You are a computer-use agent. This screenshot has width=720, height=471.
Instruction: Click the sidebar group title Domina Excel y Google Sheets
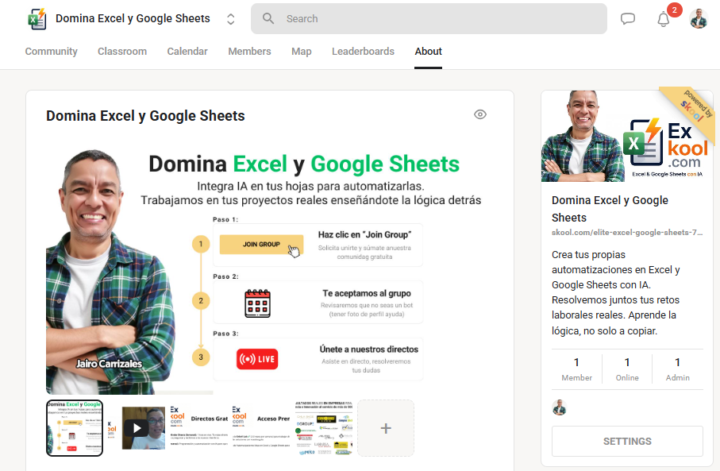coord(610,209)
